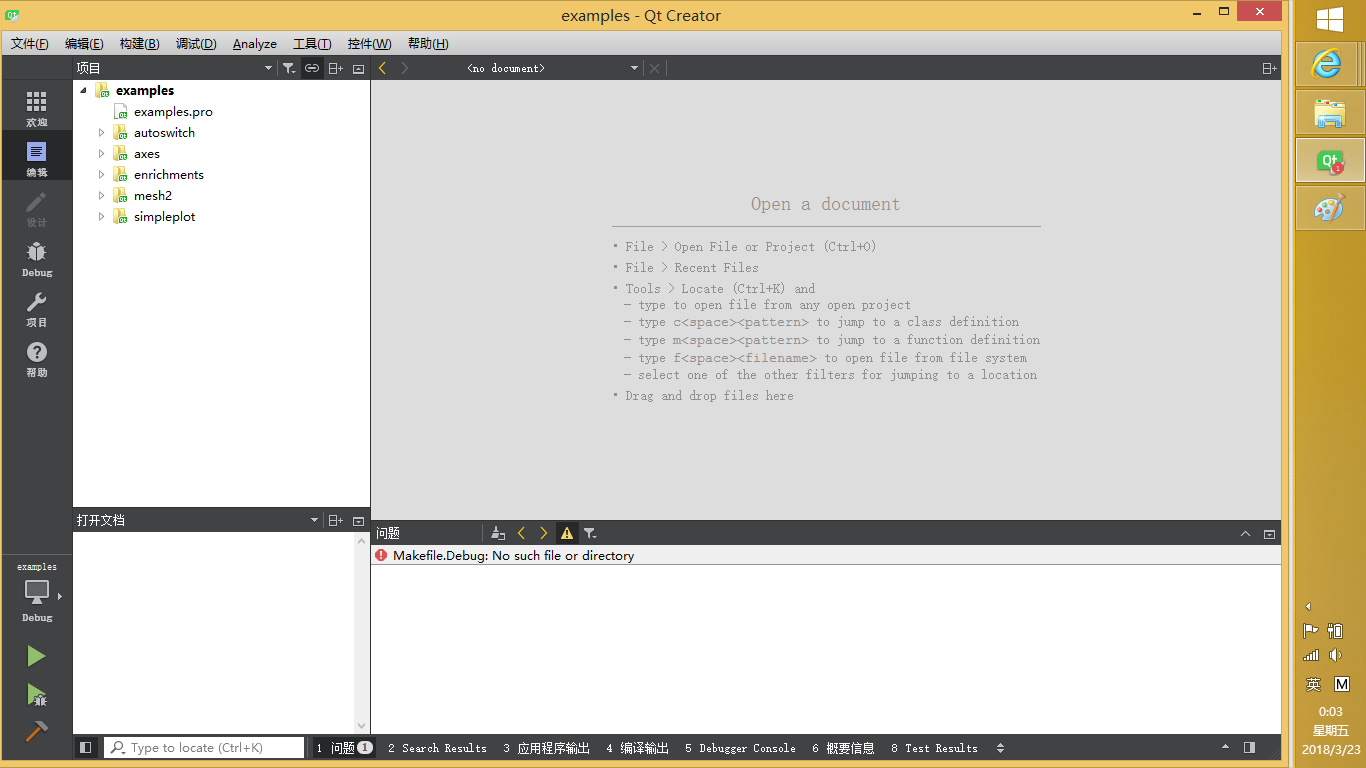Expand the mesh2 subproject

[x=101, y=196]
